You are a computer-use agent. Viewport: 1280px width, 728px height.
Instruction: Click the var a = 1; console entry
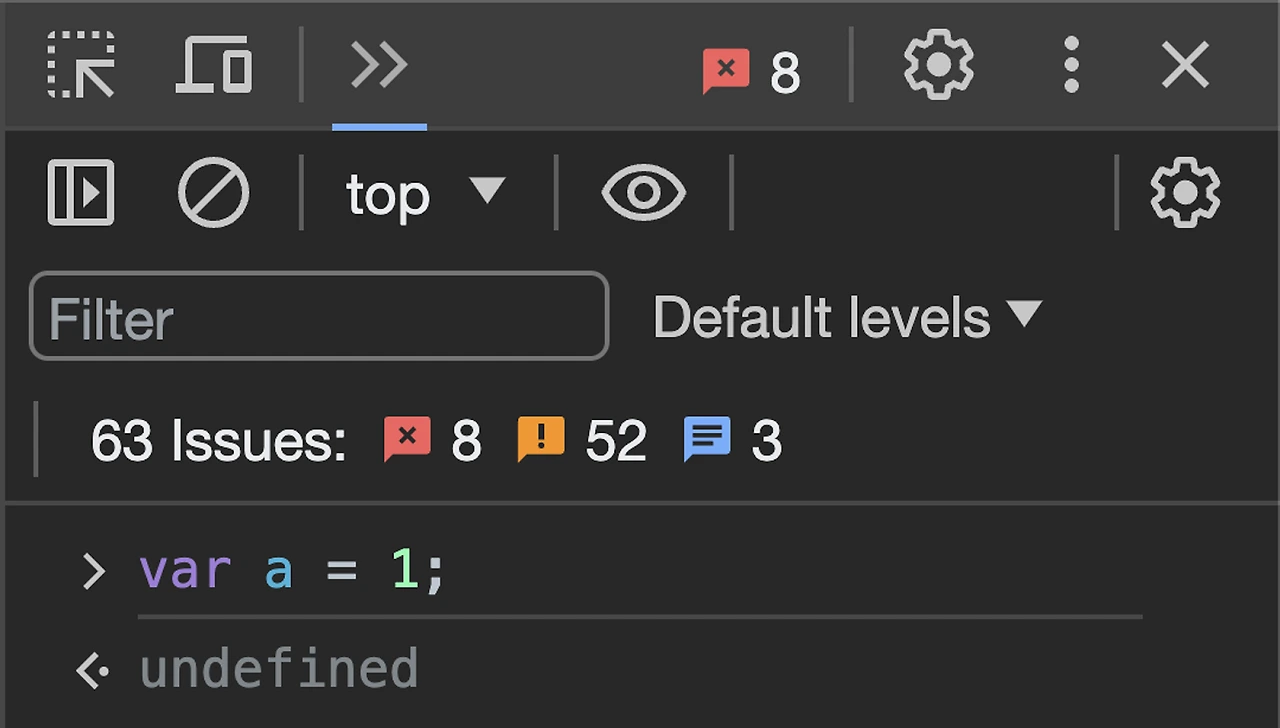coord(291,571)
